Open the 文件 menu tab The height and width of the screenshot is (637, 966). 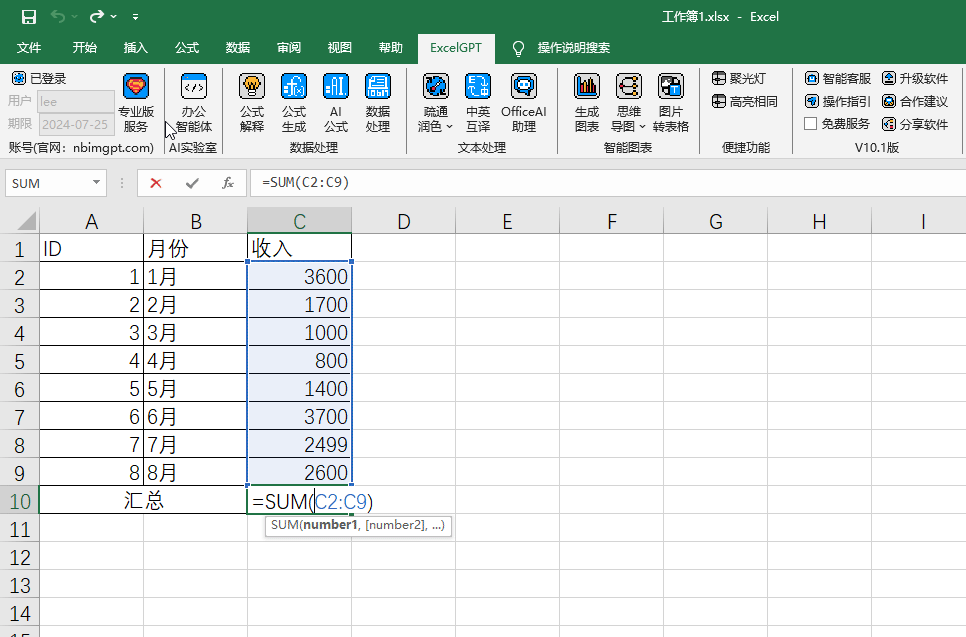coord(29,48)
